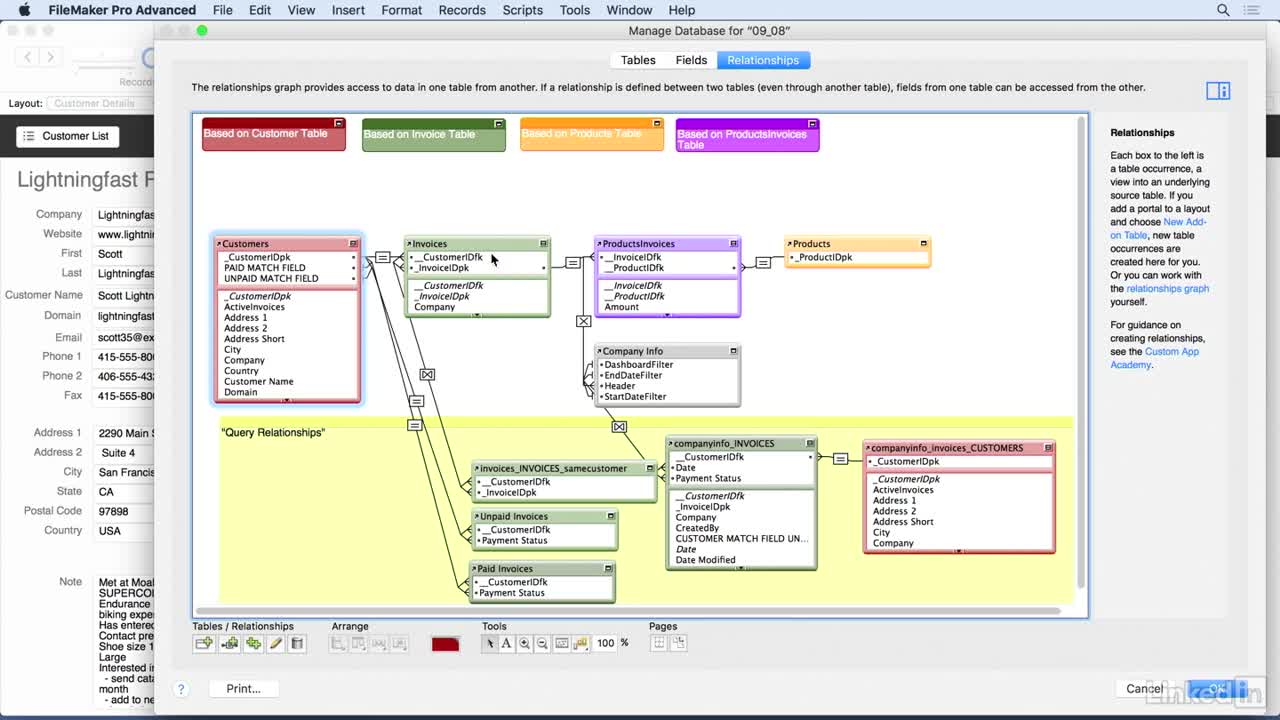Click the field scroll arrow under Customers table
The image size is (1280, 720).
coord(287,400)
